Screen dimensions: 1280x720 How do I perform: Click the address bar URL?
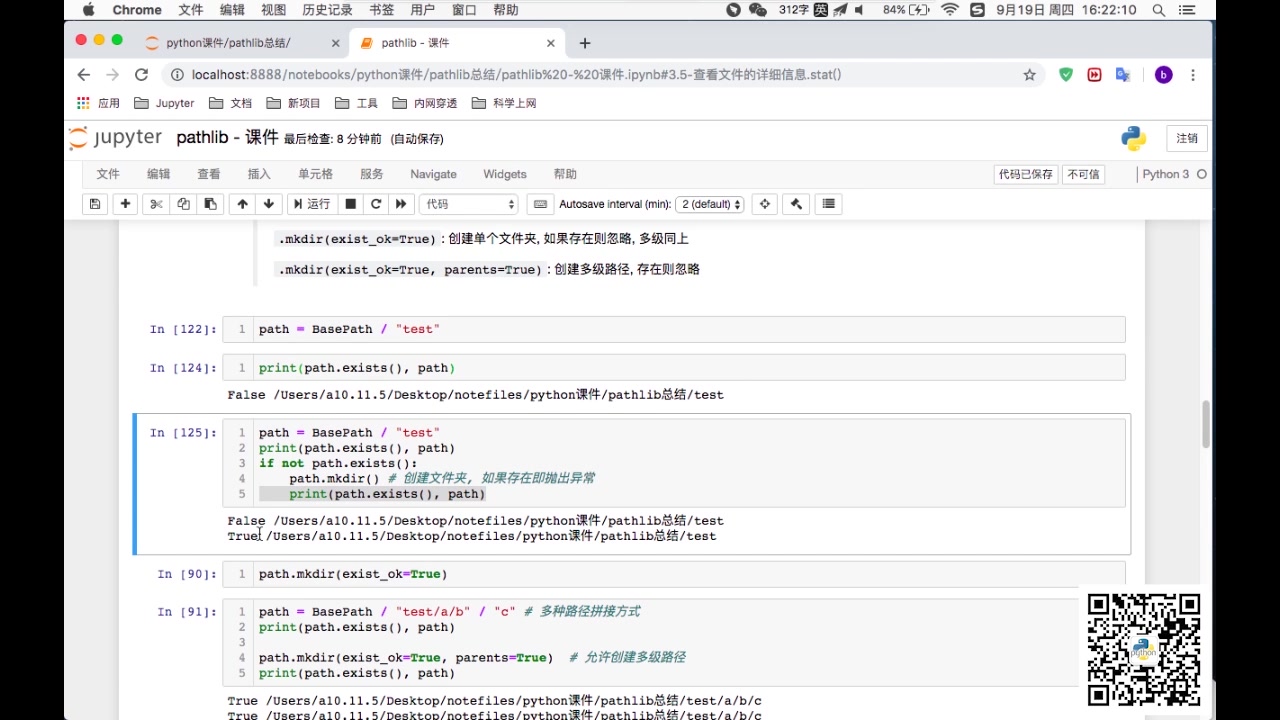(x=516, y=75)
